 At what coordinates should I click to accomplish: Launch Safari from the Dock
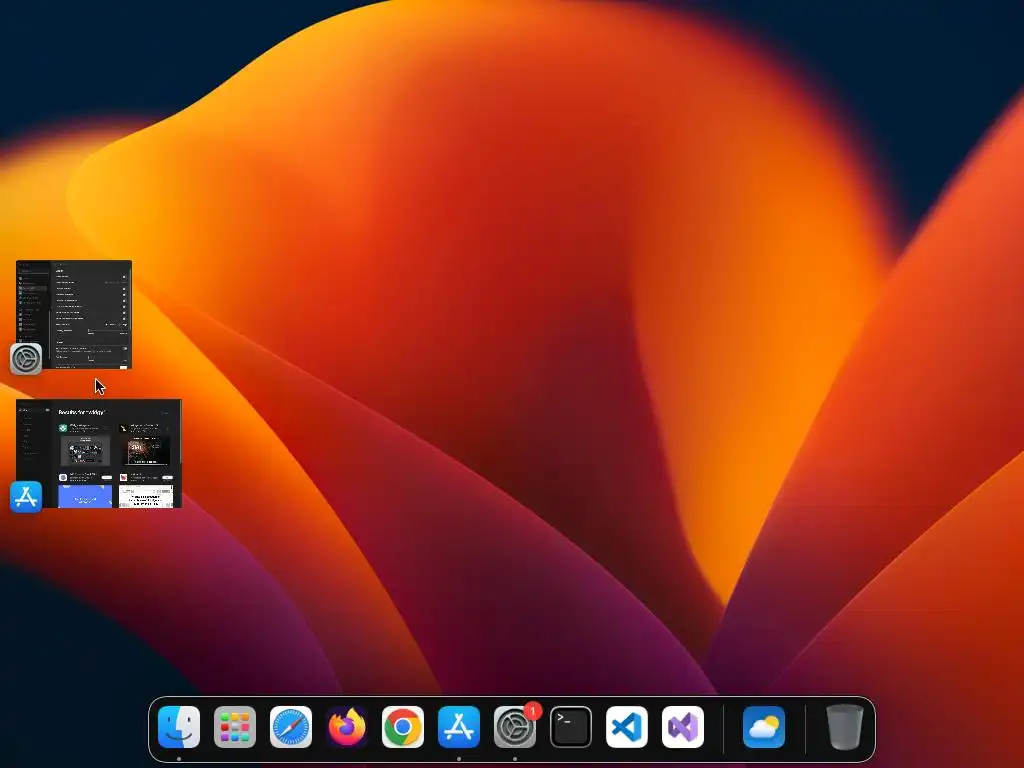pos(291,727)
